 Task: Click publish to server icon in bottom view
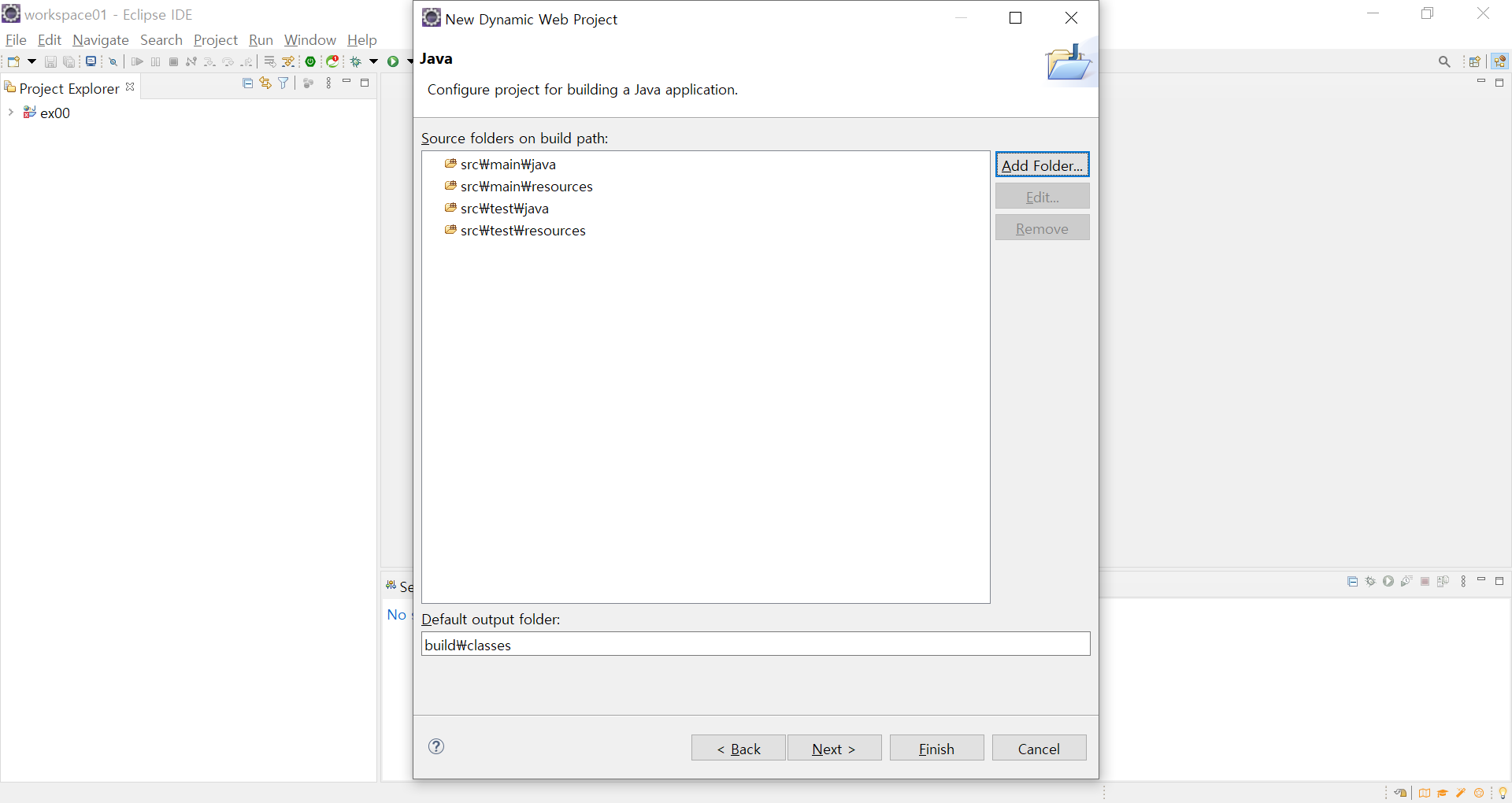pos(1443,582)
